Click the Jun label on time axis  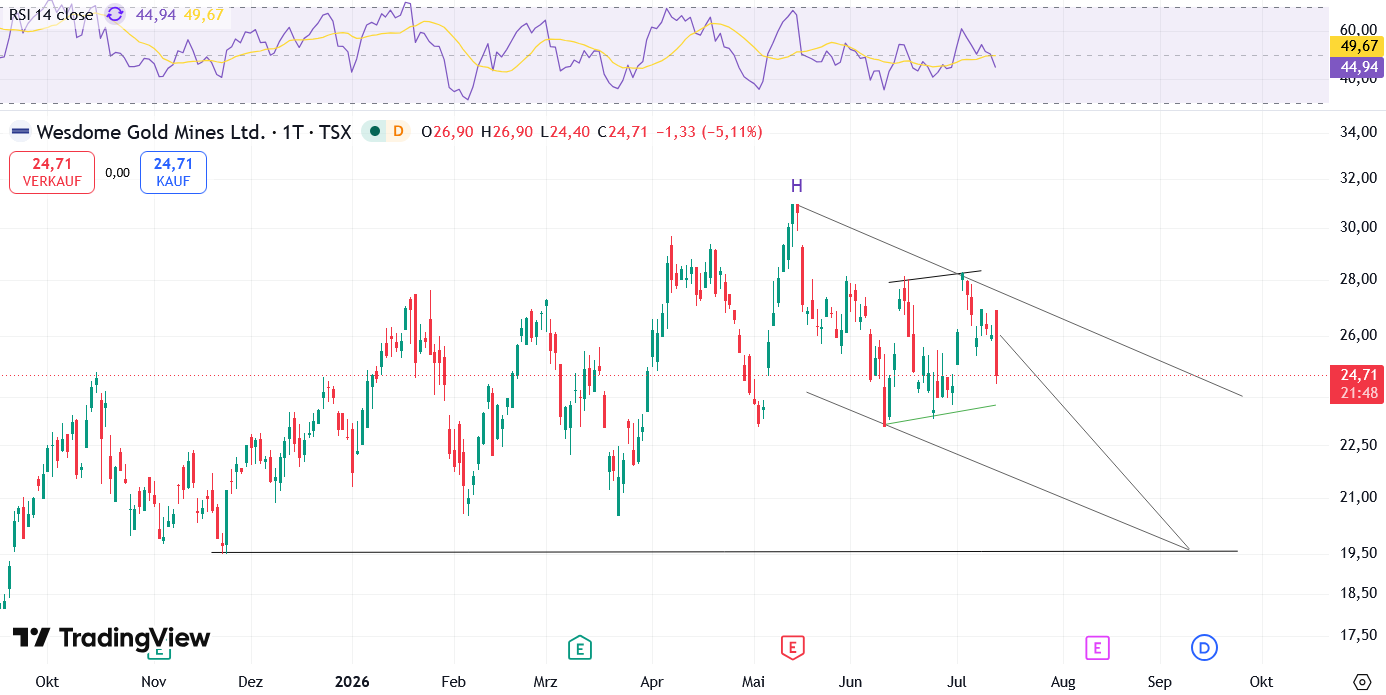click(850, 682)
